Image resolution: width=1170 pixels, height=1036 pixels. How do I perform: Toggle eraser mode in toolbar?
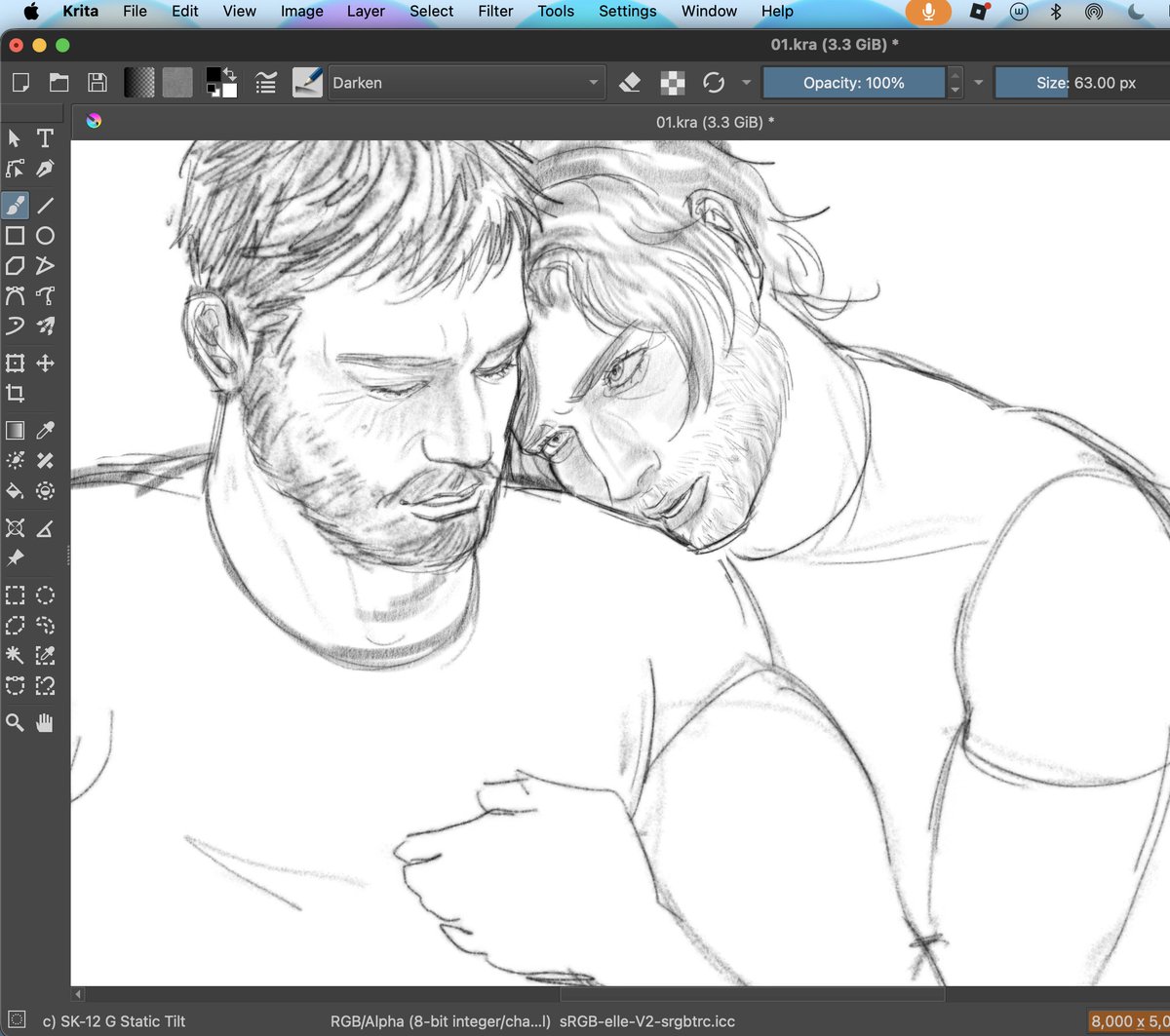click(x=630, y=83)
